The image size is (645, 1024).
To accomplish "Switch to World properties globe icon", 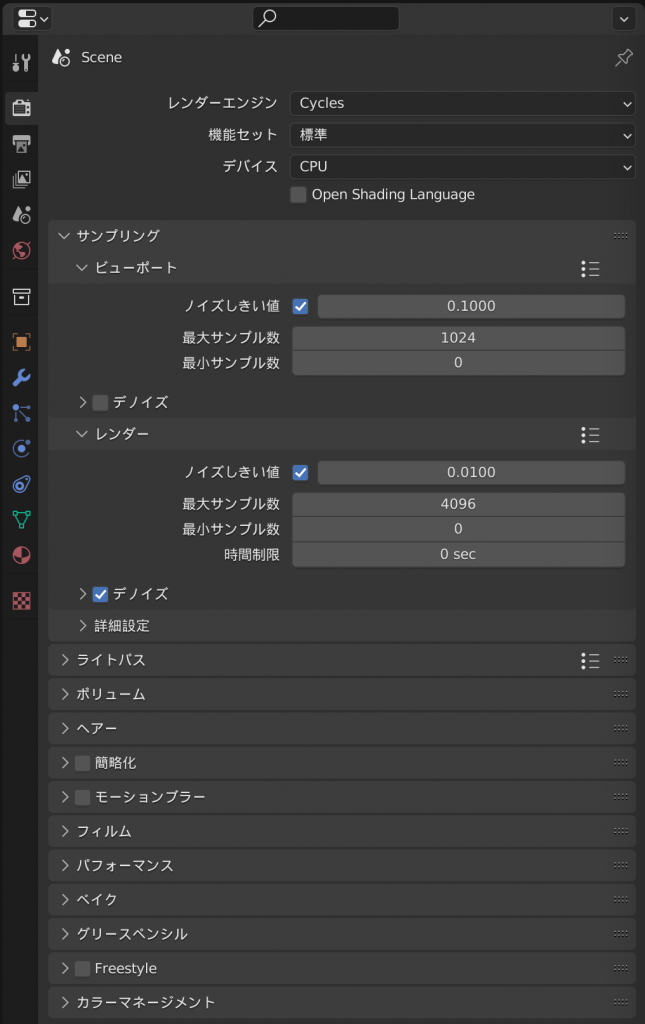I will 22,250.
